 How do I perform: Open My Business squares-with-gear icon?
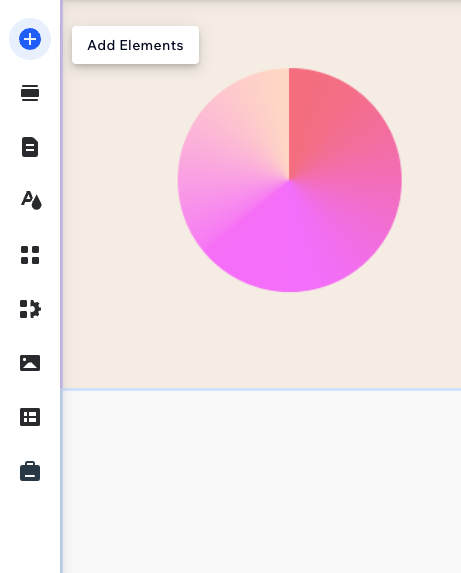point(30,309)
